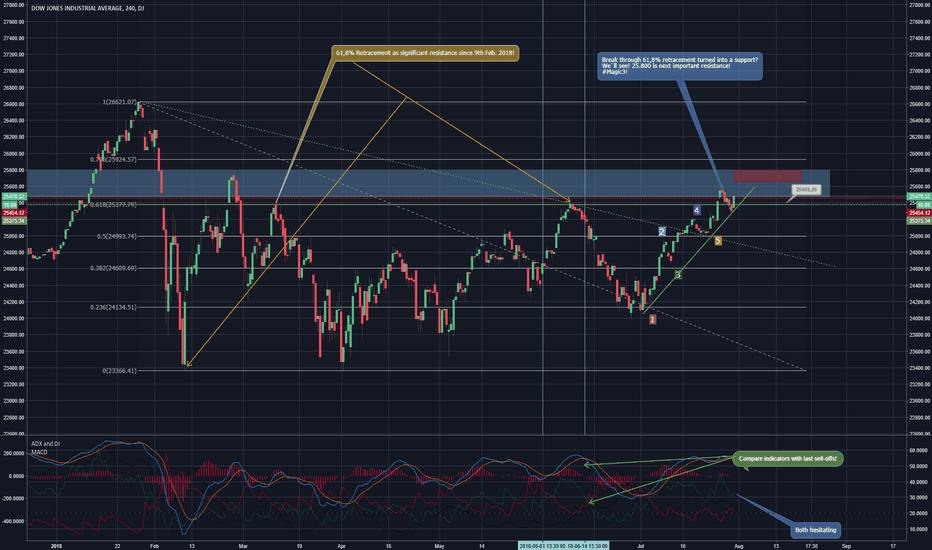932x550 pixels.
Task: Click the green Compare indicators with last sell-offs callout
Action: pos(788,458)
